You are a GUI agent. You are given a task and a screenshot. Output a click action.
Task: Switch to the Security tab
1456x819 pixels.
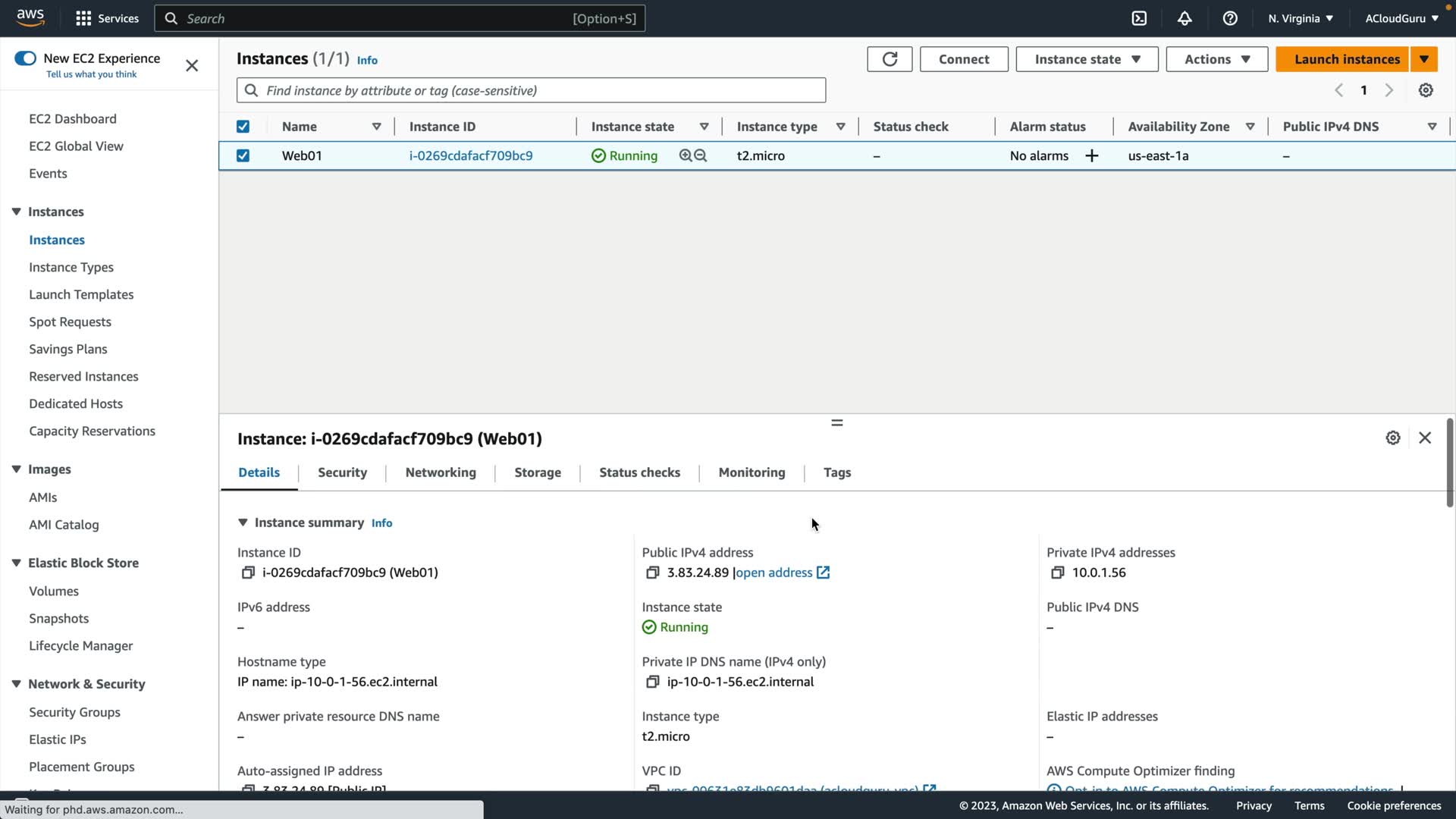click(342, 472)
